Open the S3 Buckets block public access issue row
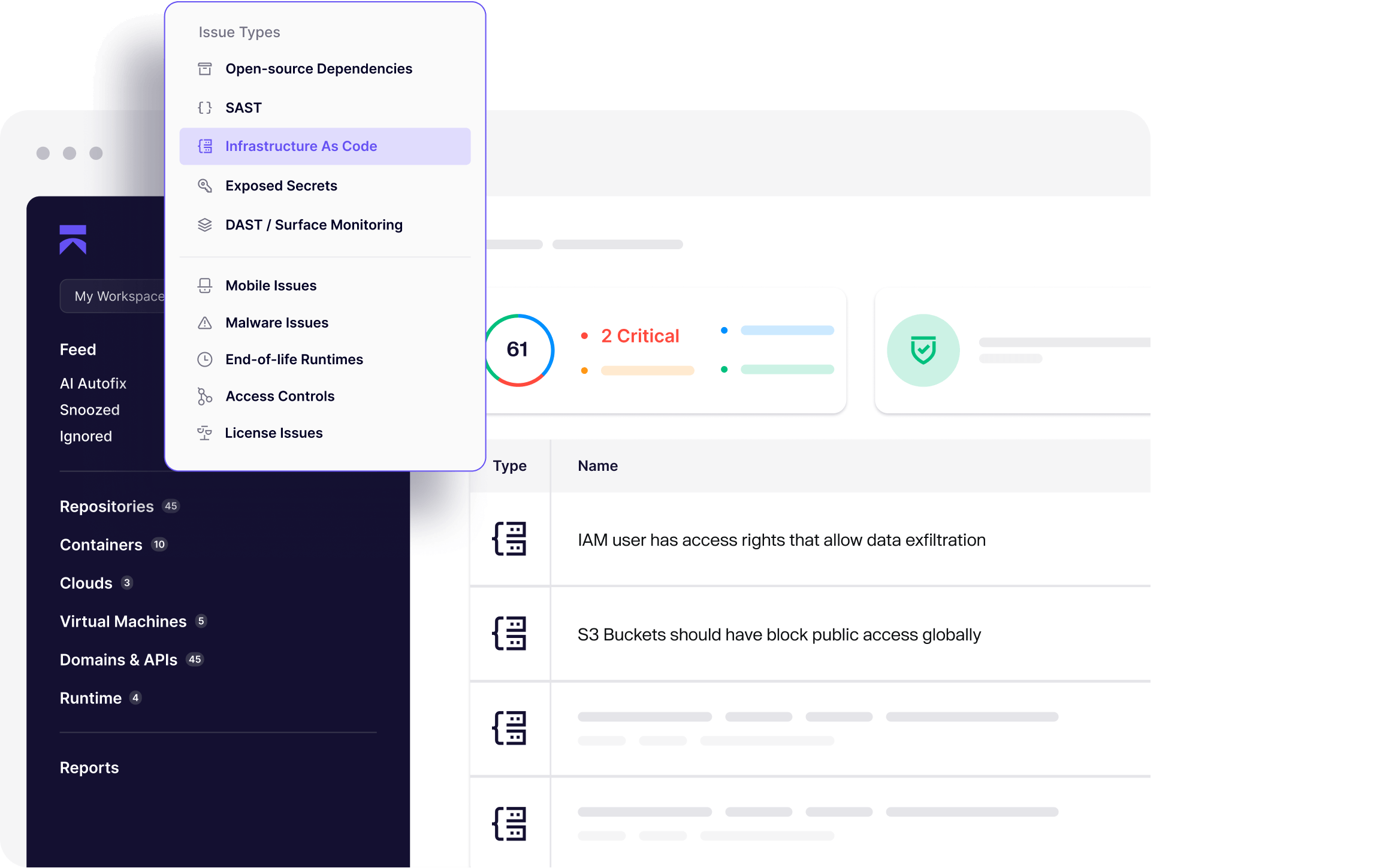Screen dimensions: 1392x868 (779, 634)
